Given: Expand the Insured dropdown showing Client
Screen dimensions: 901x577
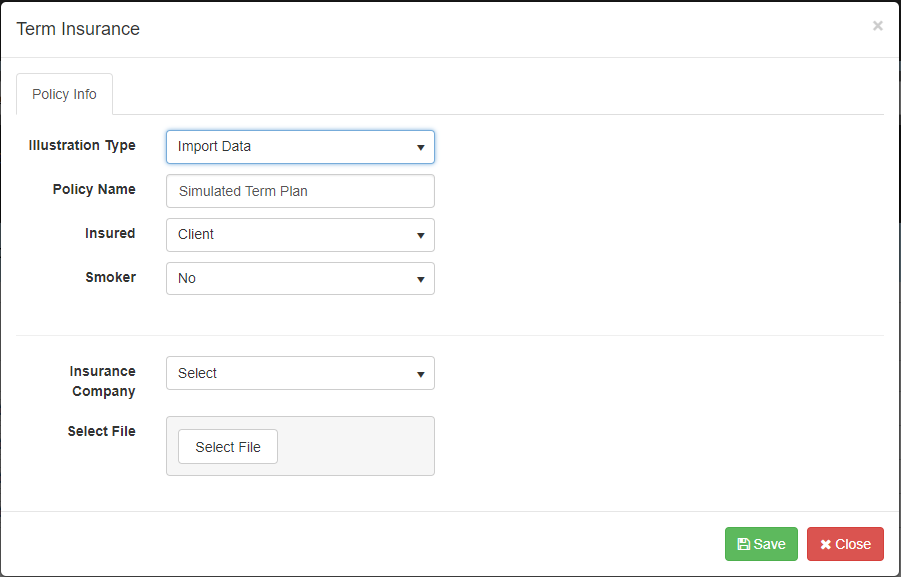Looking at the screenshot, I should [300, 234].
